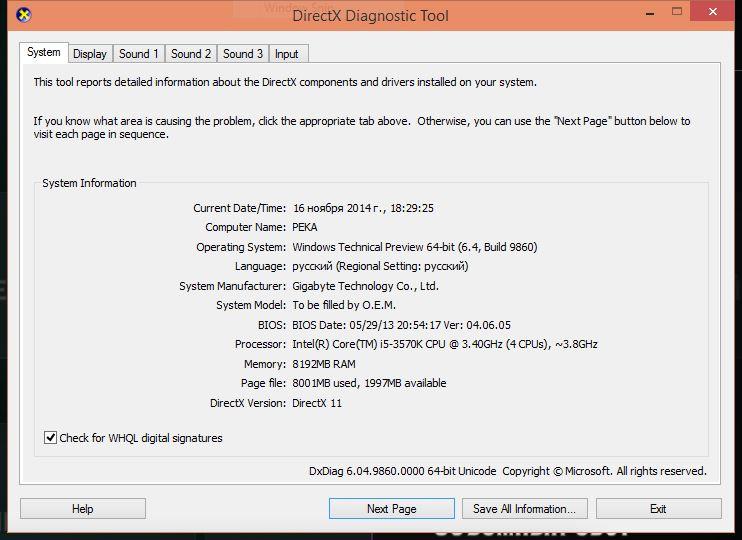Viewport: 742px width, 540px height.
Task: Click the BIOS Date value
Action: [401, 325]
